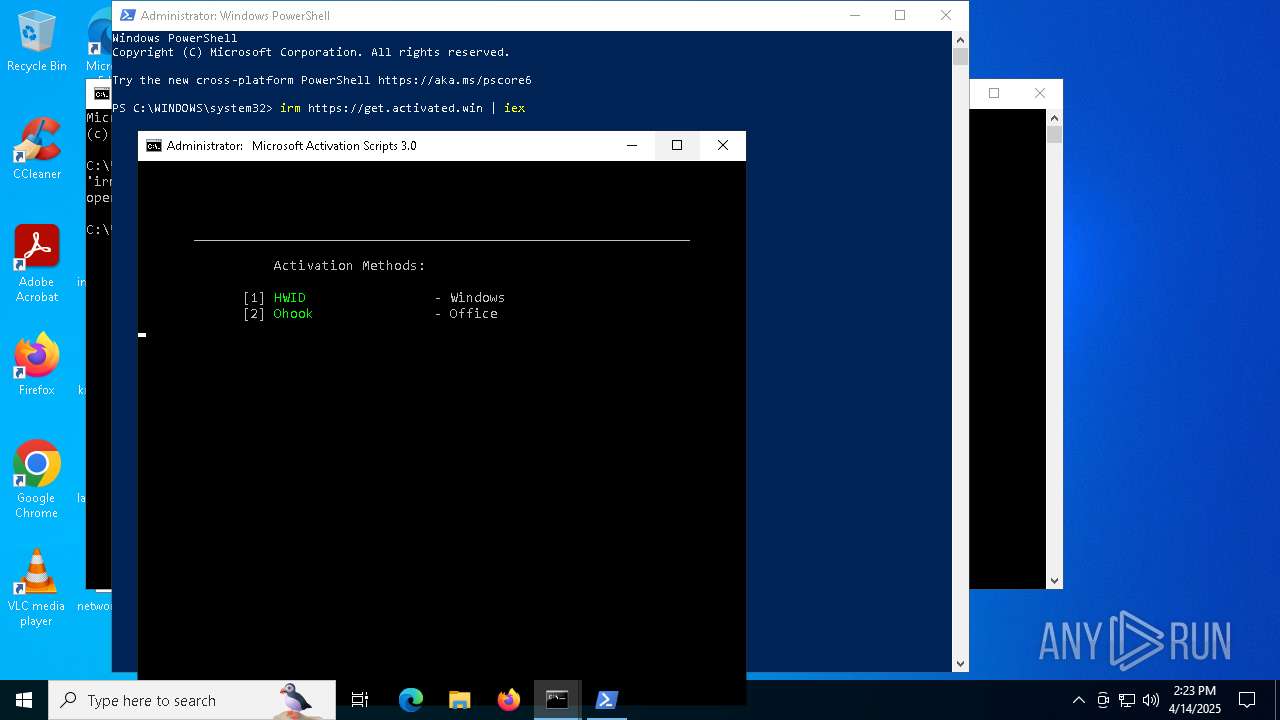Open the network icon in system tray
1280x720 pixels.
click(x=1127, y=700)
